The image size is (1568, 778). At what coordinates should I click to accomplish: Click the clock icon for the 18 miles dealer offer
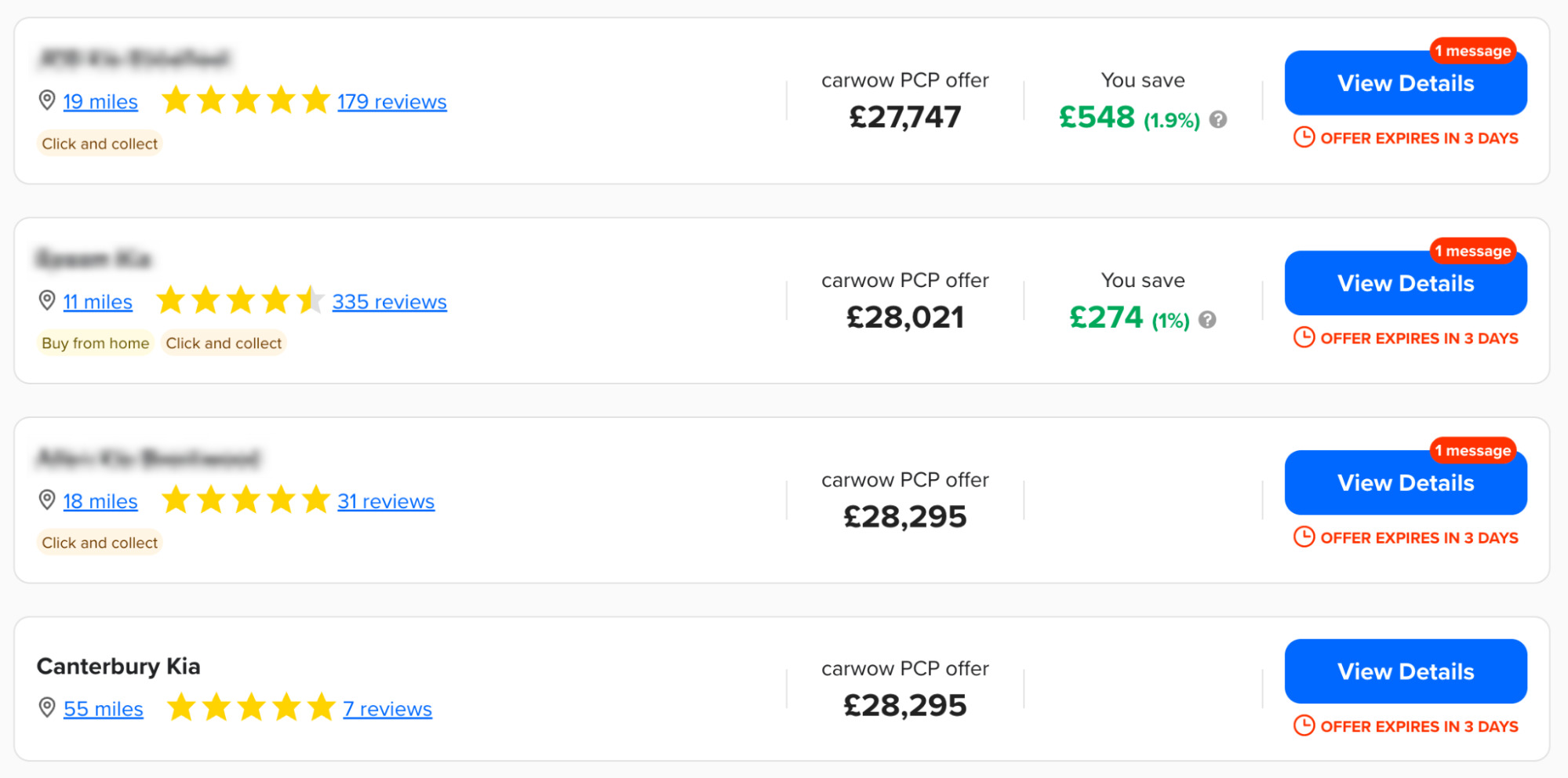coord(1304,537)
